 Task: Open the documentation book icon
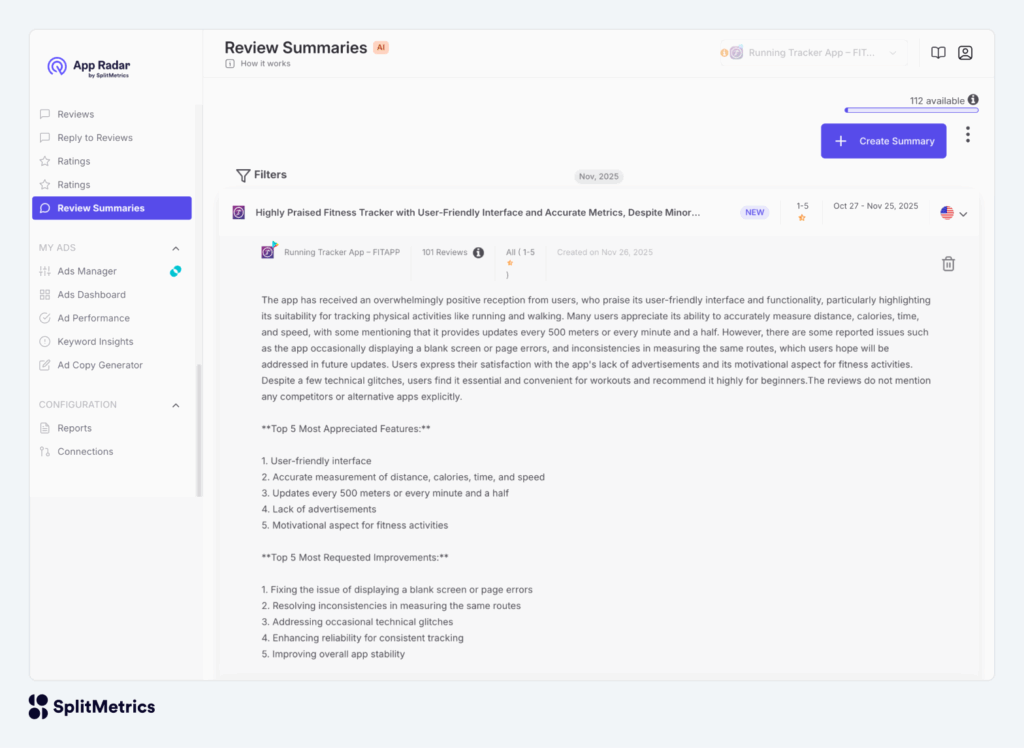point(937,52)
